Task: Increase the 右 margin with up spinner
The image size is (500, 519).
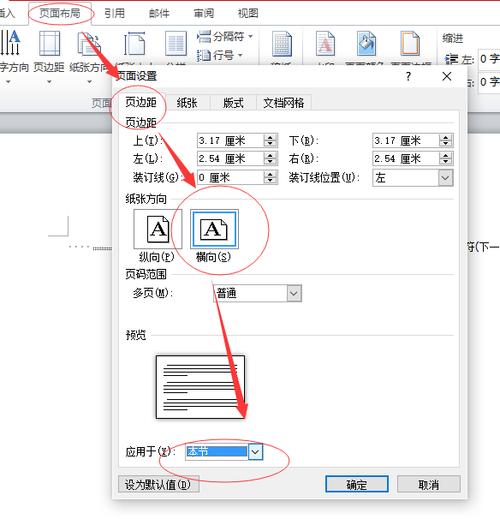Action: 446,155
